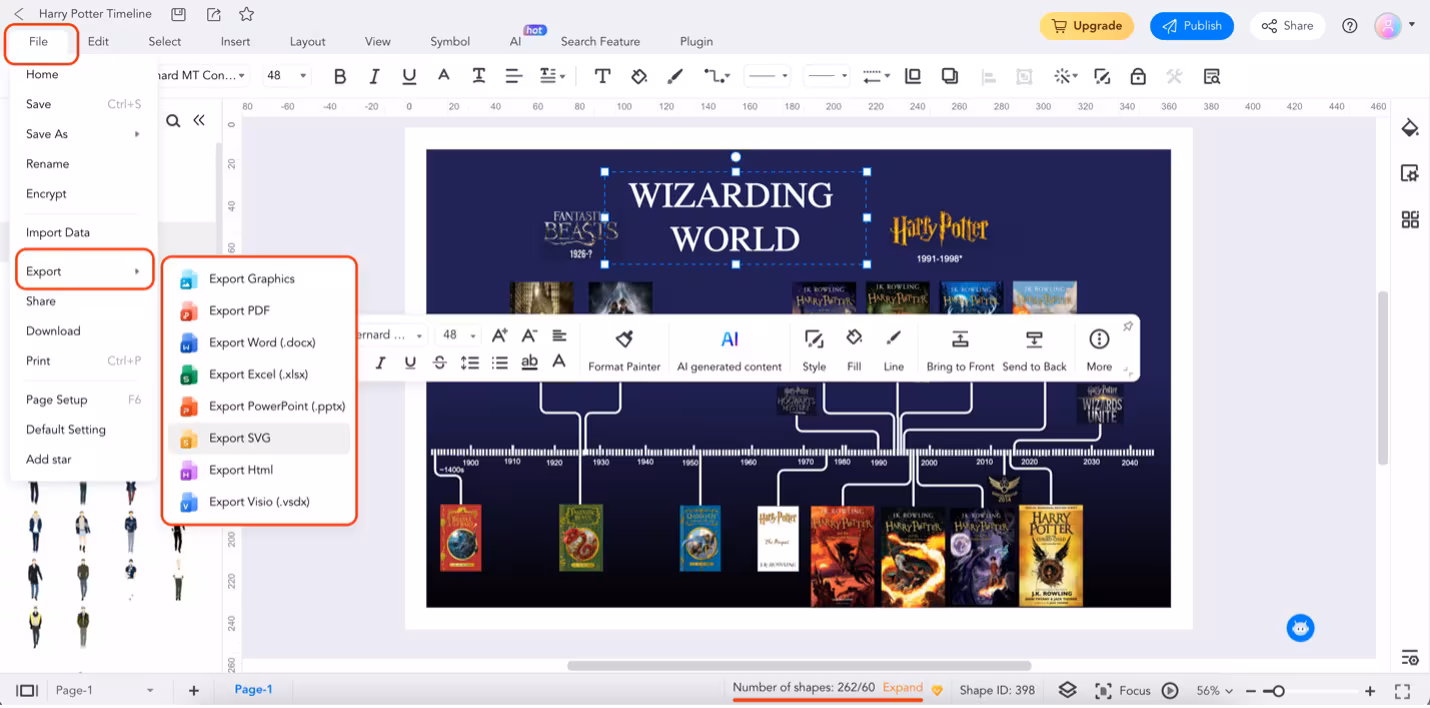The image size is (1430, 708).
Task: Pin the floating toolbar with the pin icon
Action: 1128,326
